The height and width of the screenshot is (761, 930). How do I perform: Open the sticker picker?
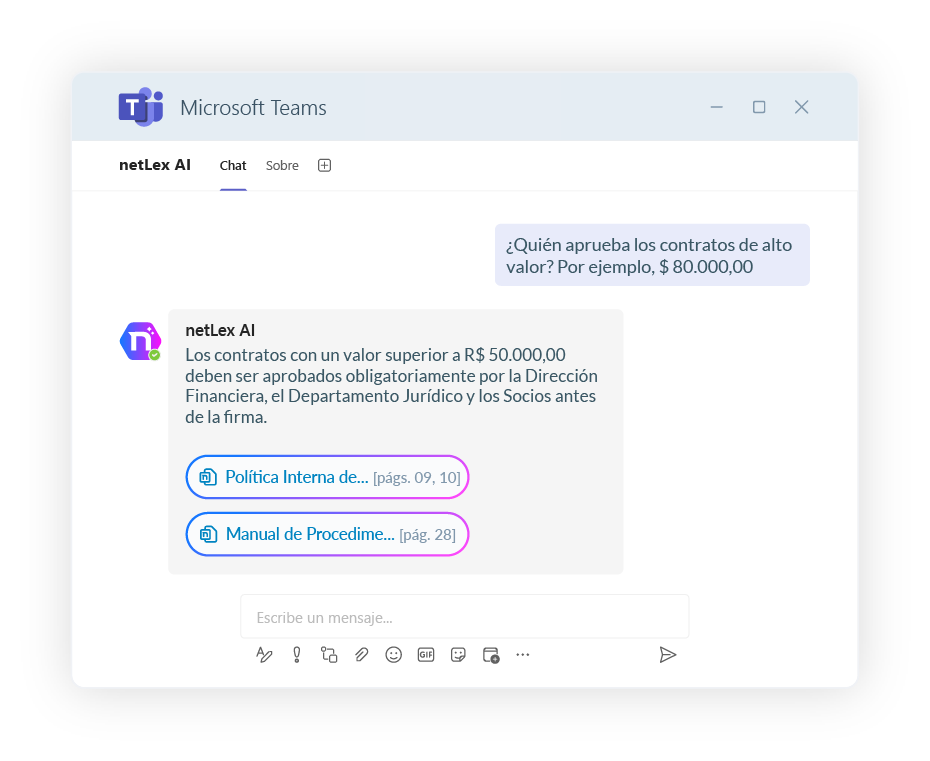(458, 655)
